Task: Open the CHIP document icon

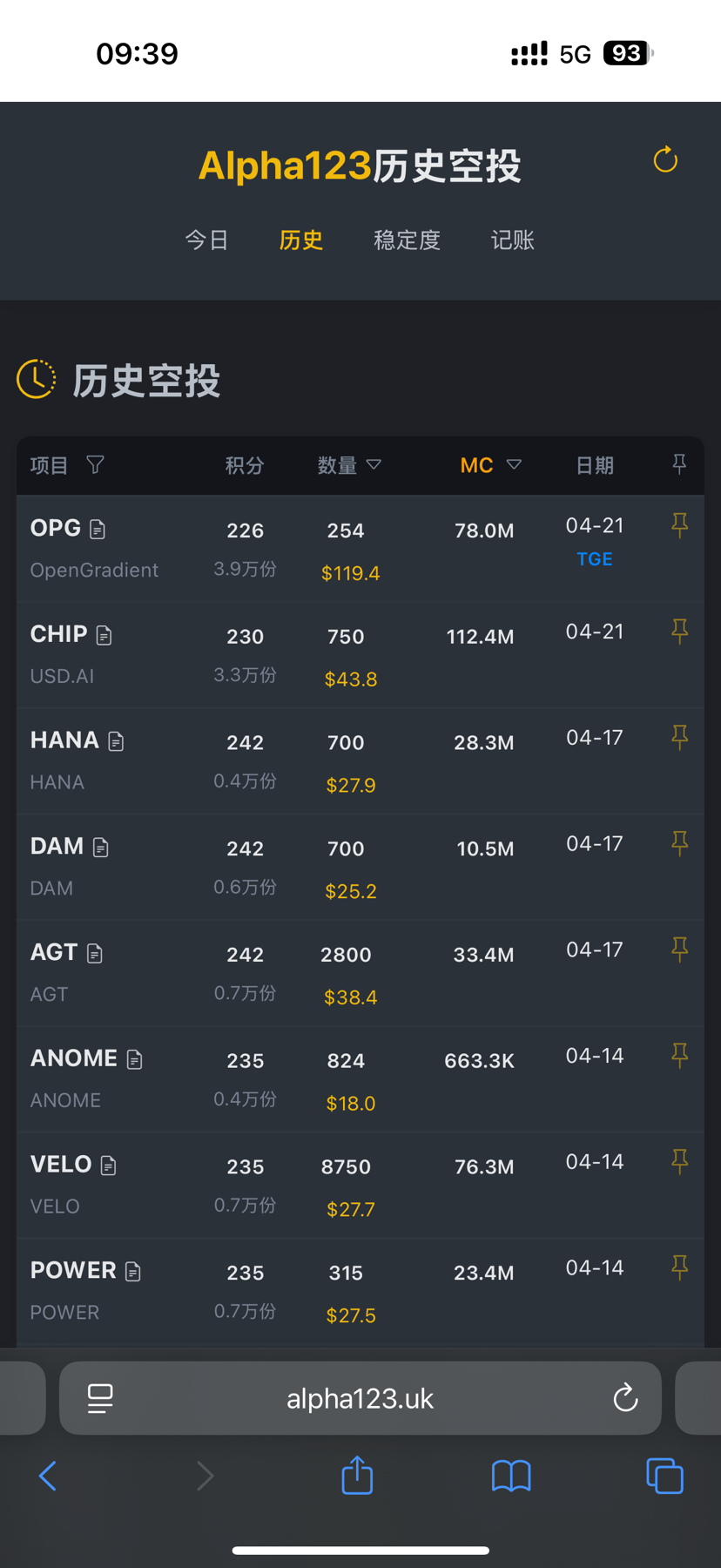Action: [x=104, y=635]
